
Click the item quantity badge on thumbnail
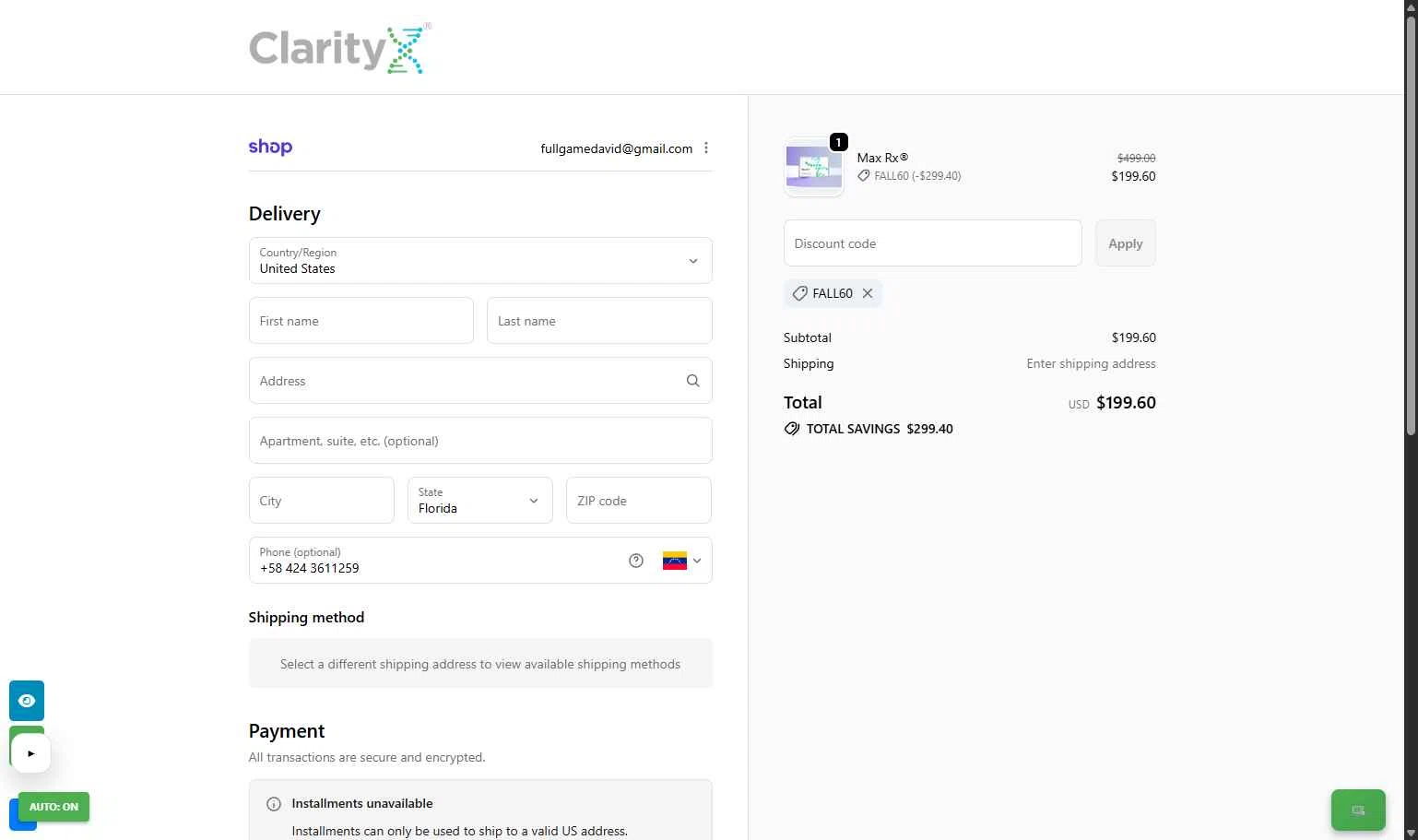point(838,142)
